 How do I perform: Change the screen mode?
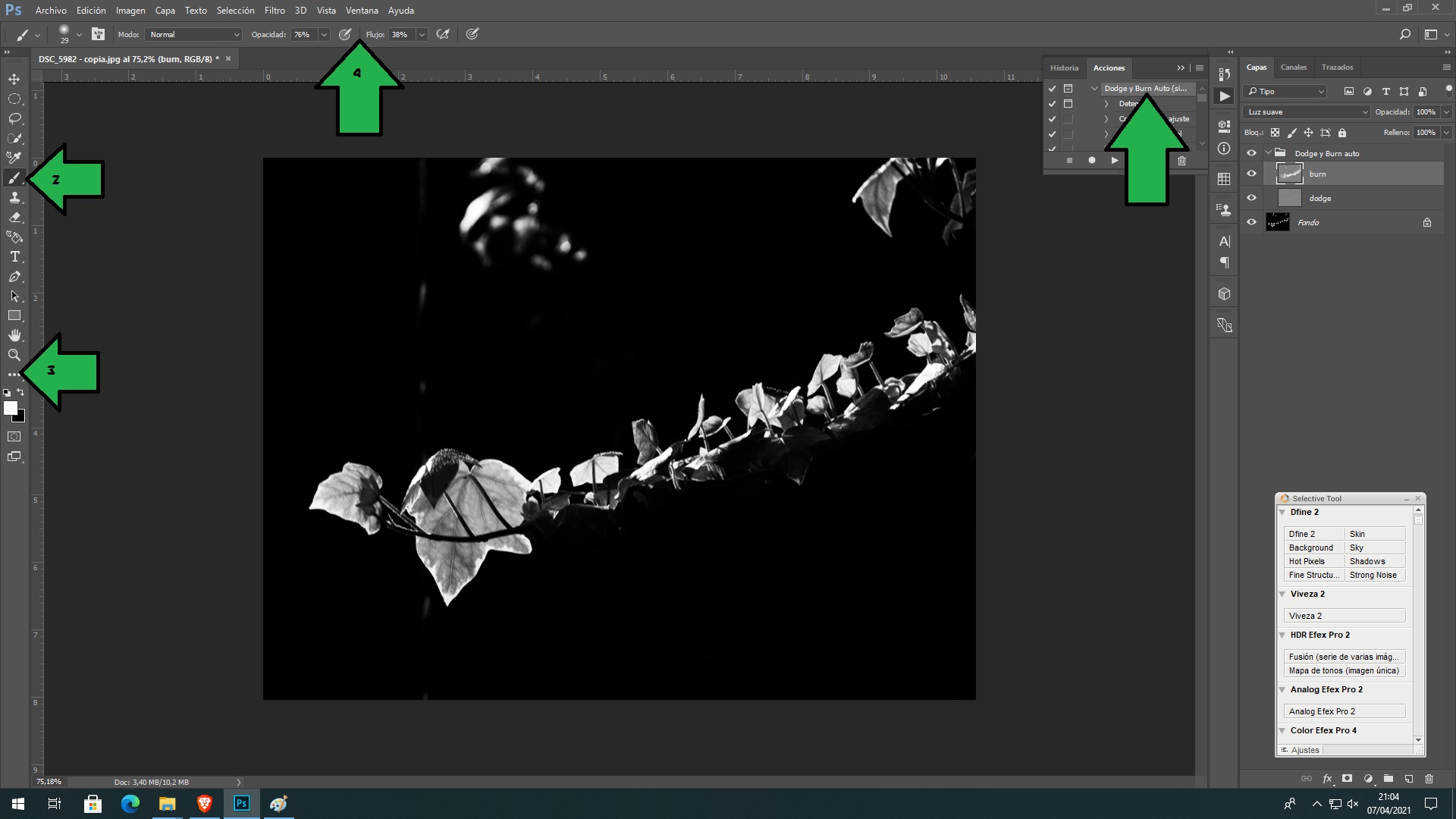pyautogui.click(x=14, y=457)
